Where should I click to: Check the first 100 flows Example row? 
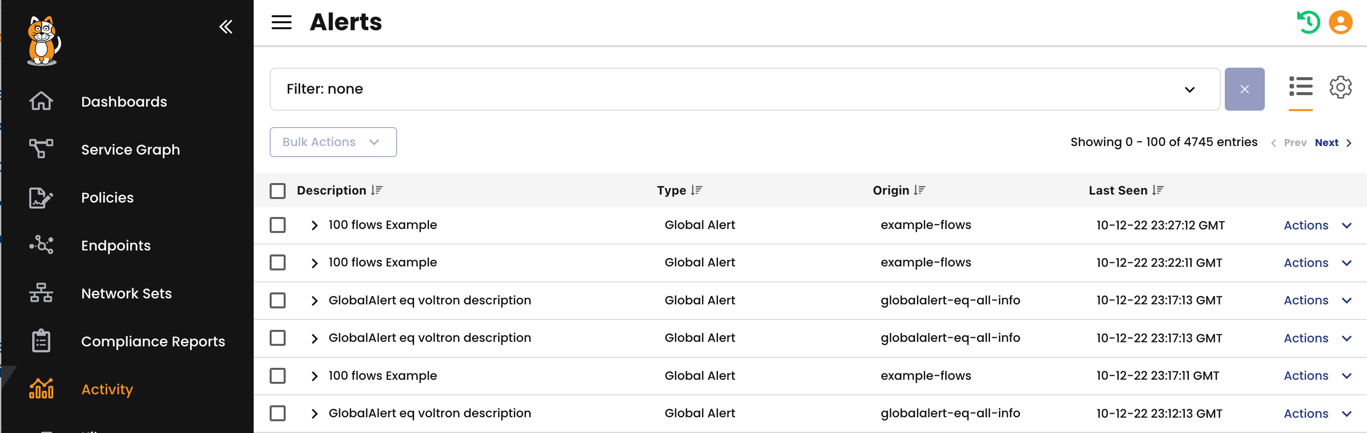click(x=278, y=225)
